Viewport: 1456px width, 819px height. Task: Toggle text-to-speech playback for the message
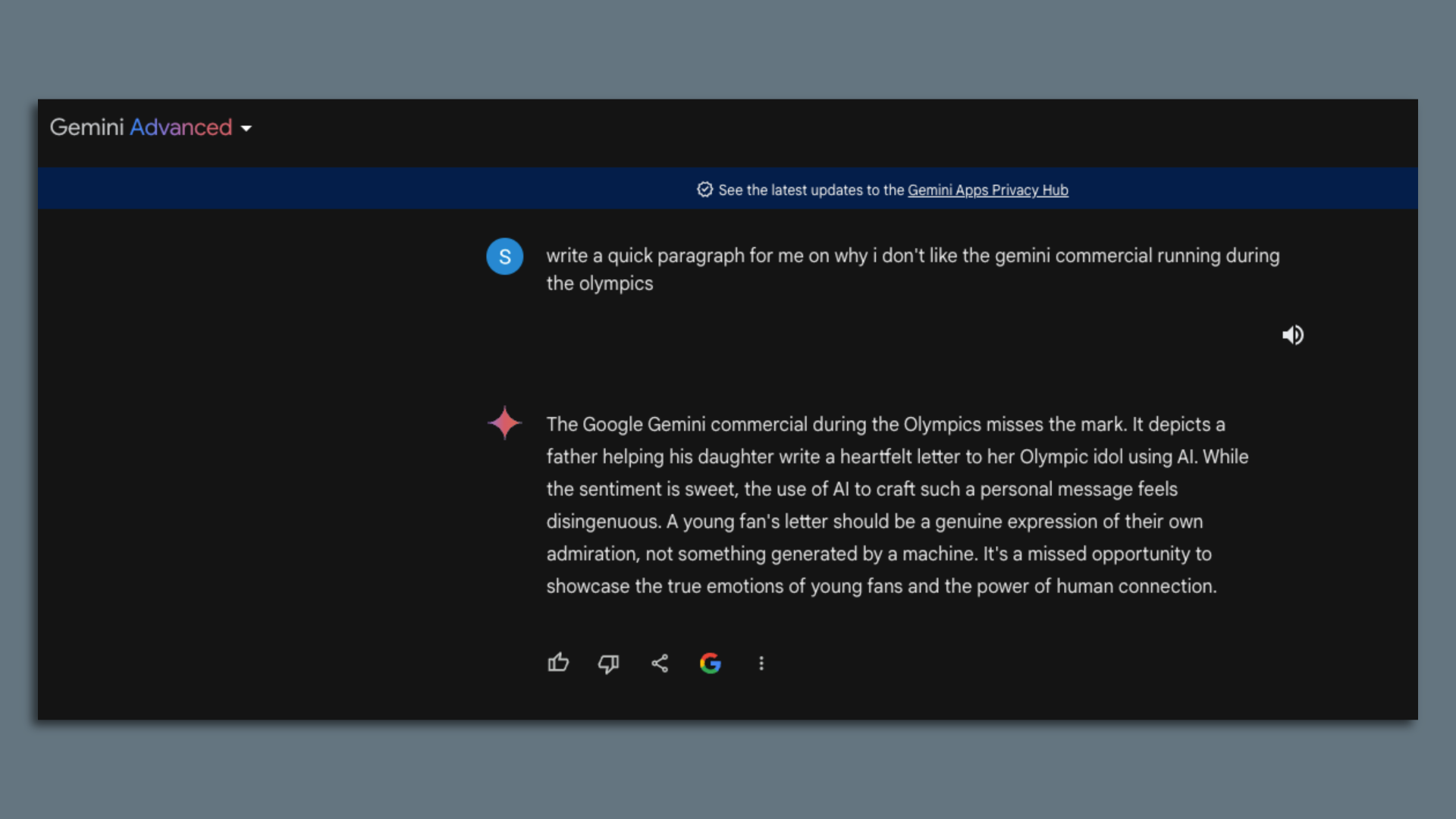tap(1293, 335)
